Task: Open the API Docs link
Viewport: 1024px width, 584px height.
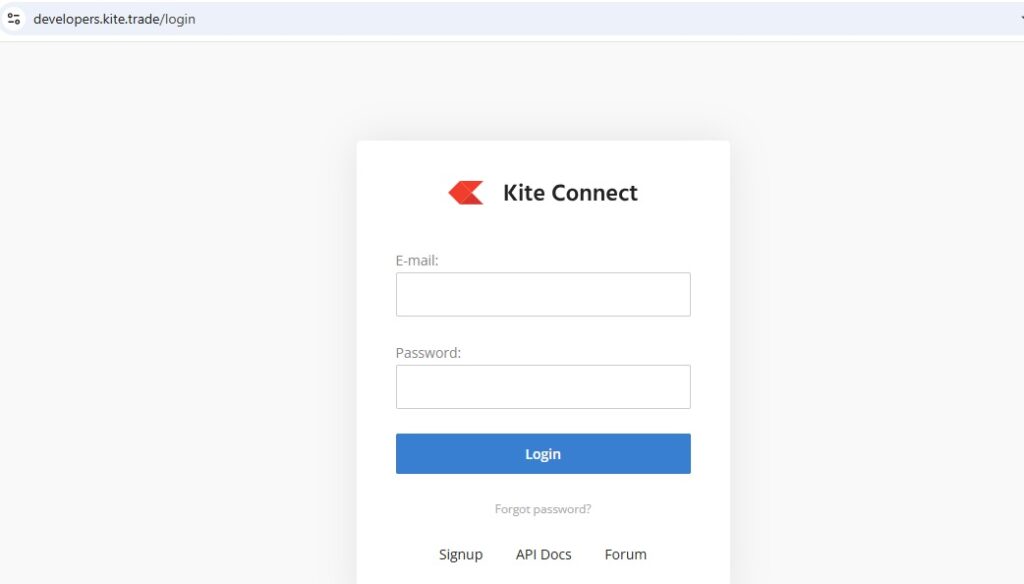Action: [x=543, y=554]
